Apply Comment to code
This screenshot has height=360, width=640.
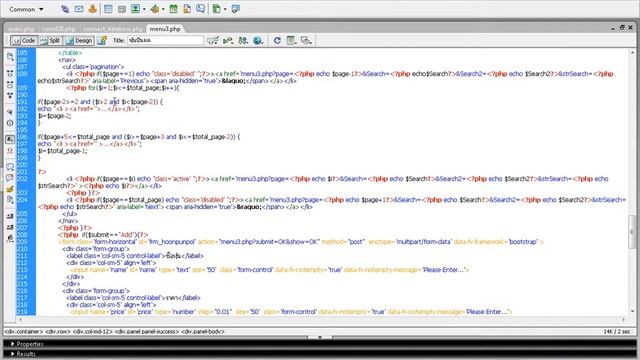(x=10, y=167)
